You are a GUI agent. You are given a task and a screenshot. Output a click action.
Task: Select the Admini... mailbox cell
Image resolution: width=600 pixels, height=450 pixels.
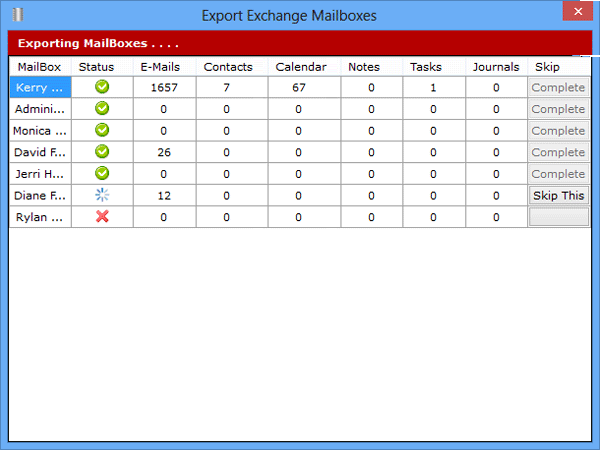click(x=40, y=109)
